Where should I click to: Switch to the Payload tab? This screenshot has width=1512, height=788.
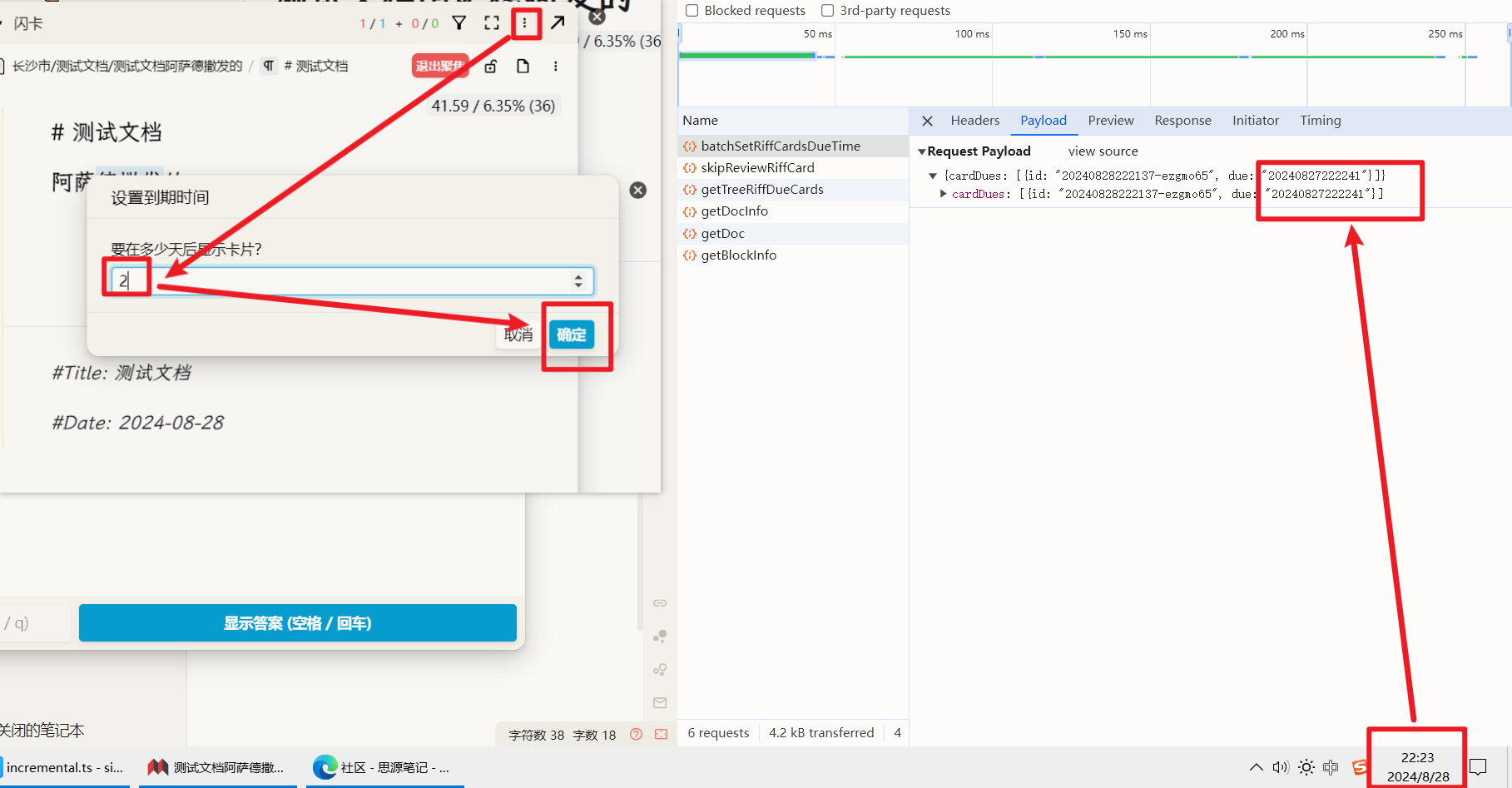tap(1044, 121)
